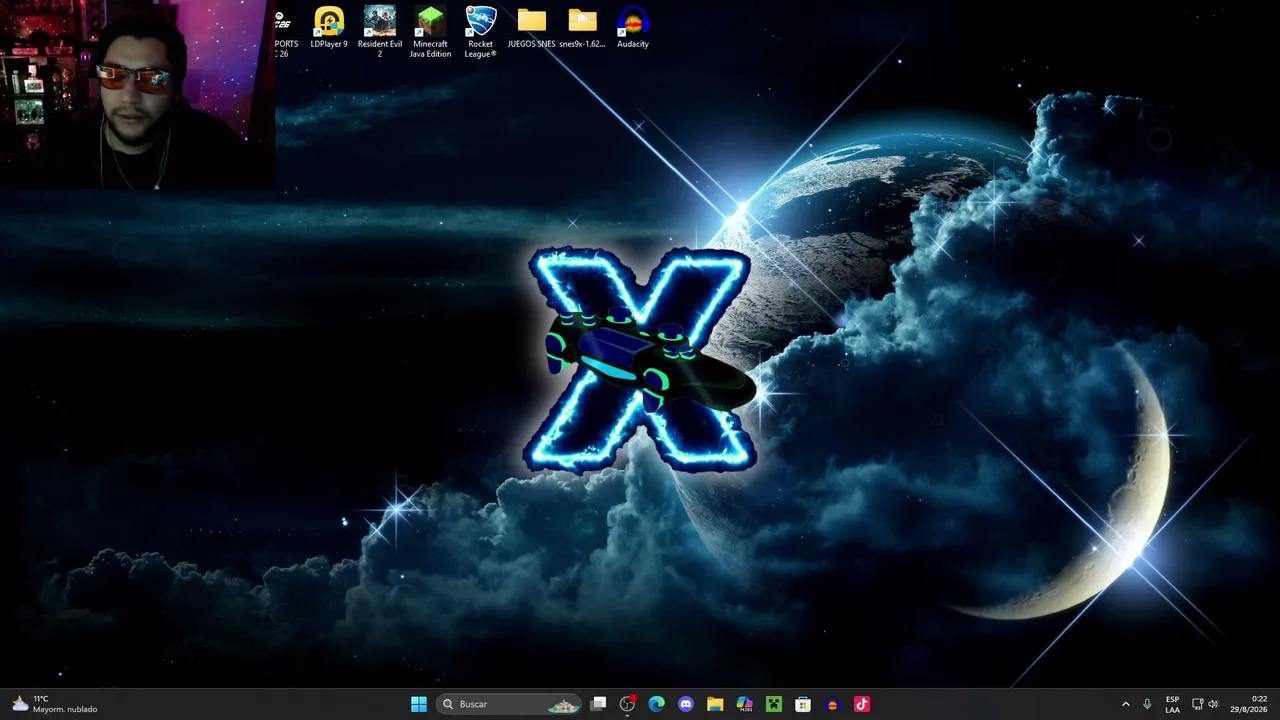The image size is (1280, 720).
Task: Open Discord from the taskbar
Action: 686,704
